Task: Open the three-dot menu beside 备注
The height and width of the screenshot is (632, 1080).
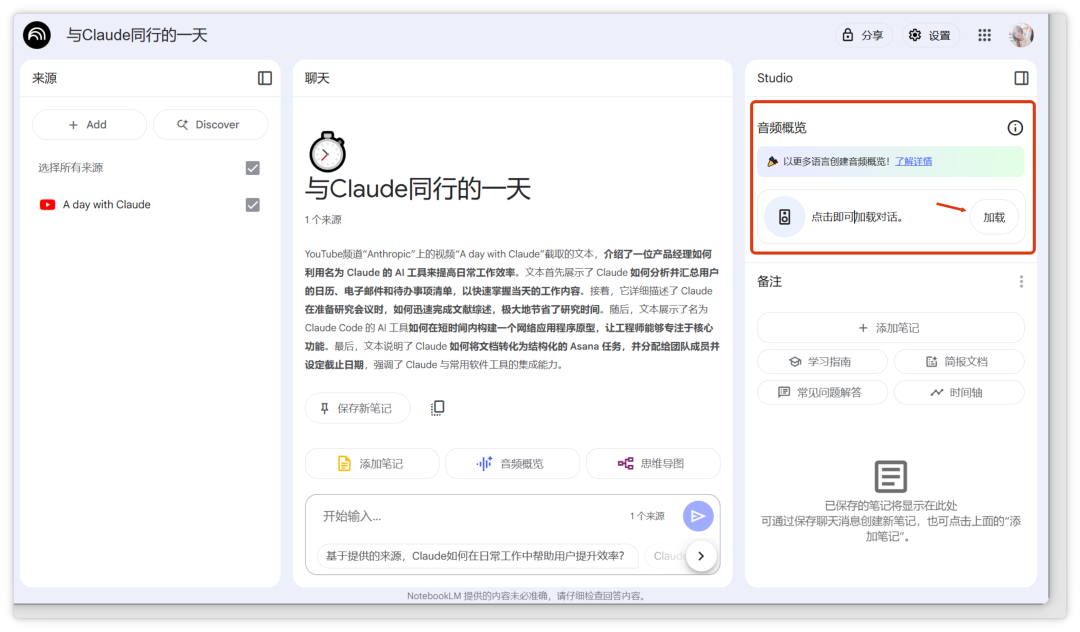Action: click(x=1021, y=282)
